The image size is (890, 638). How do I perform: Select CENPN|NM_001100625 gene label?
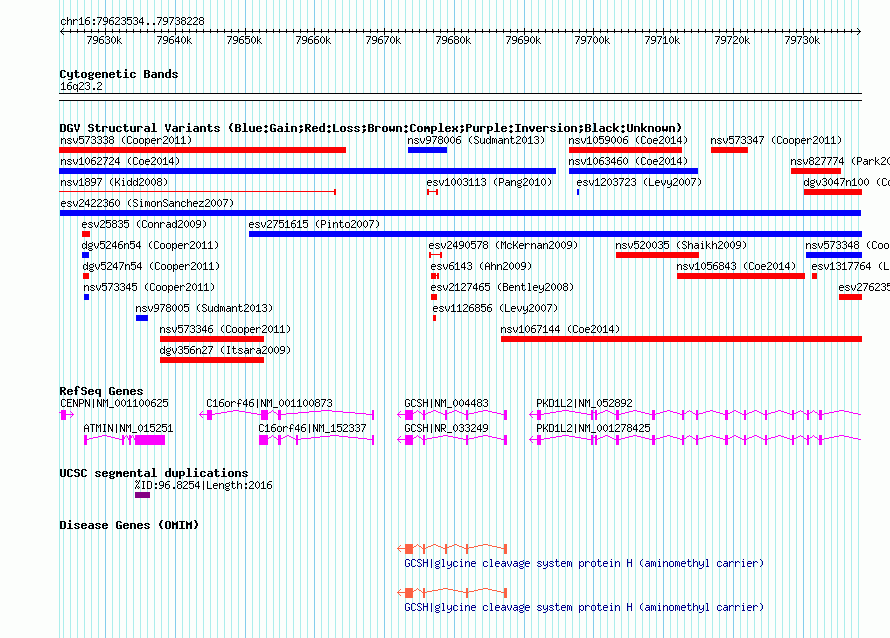[114, 403]
